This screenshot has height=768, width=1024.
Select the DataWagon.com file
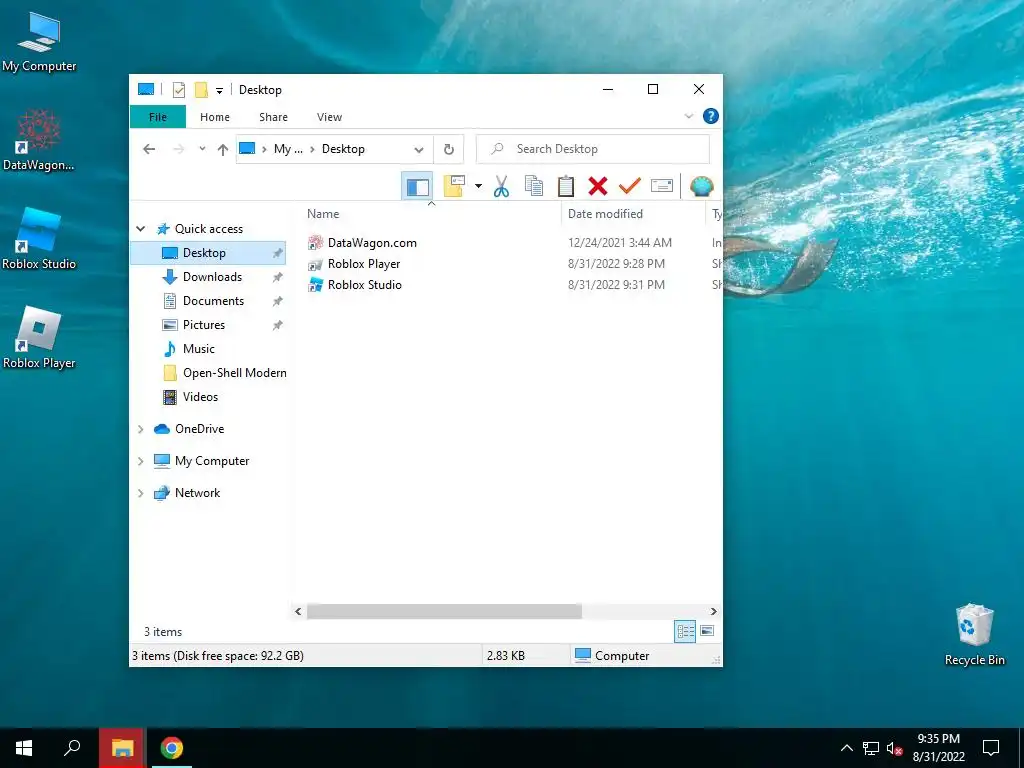coord(372,243)
